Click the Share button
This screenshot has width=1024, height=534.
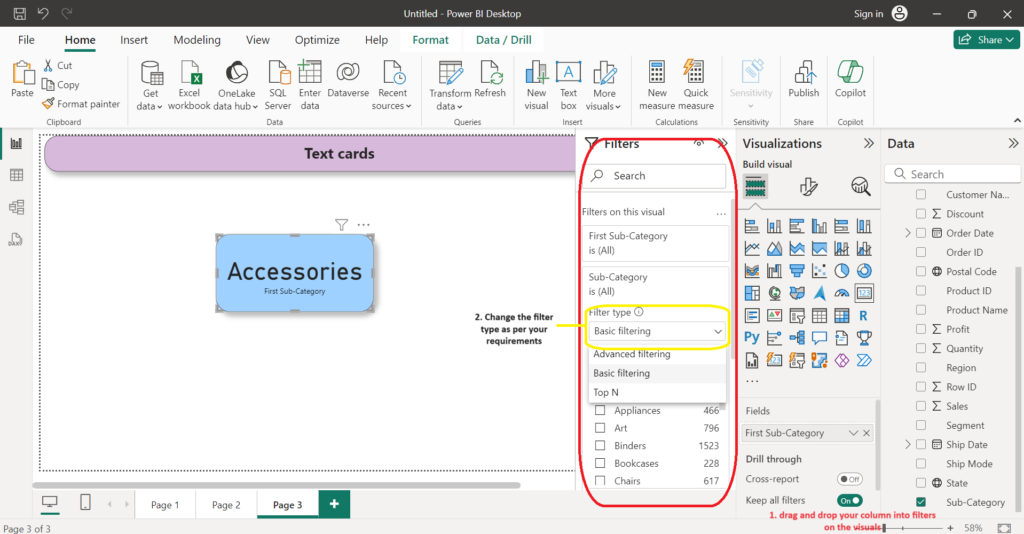pyautogui.click(x=986, y=40)
